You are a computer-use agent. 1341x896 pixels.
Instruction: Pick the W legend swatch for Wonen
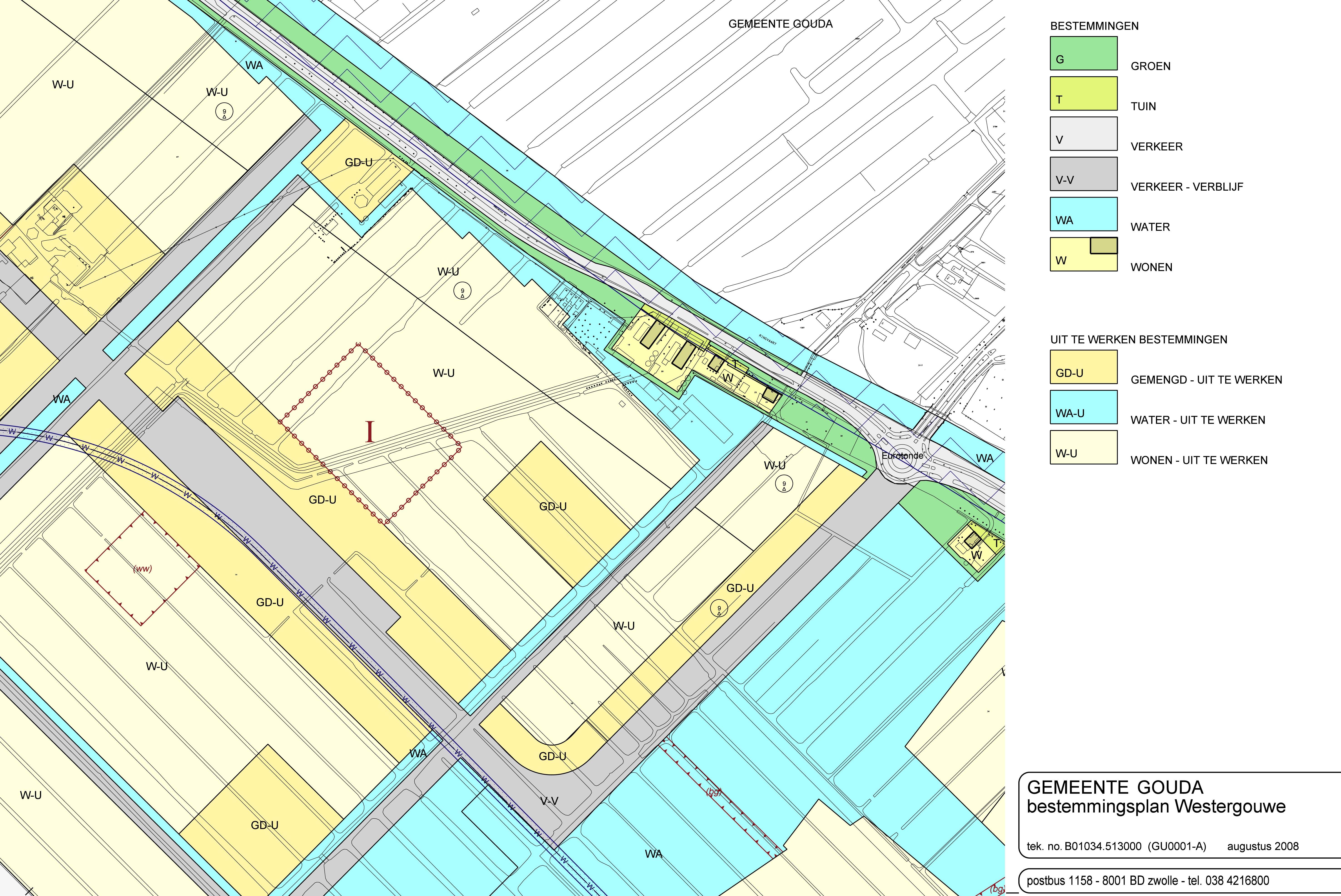1083,254
